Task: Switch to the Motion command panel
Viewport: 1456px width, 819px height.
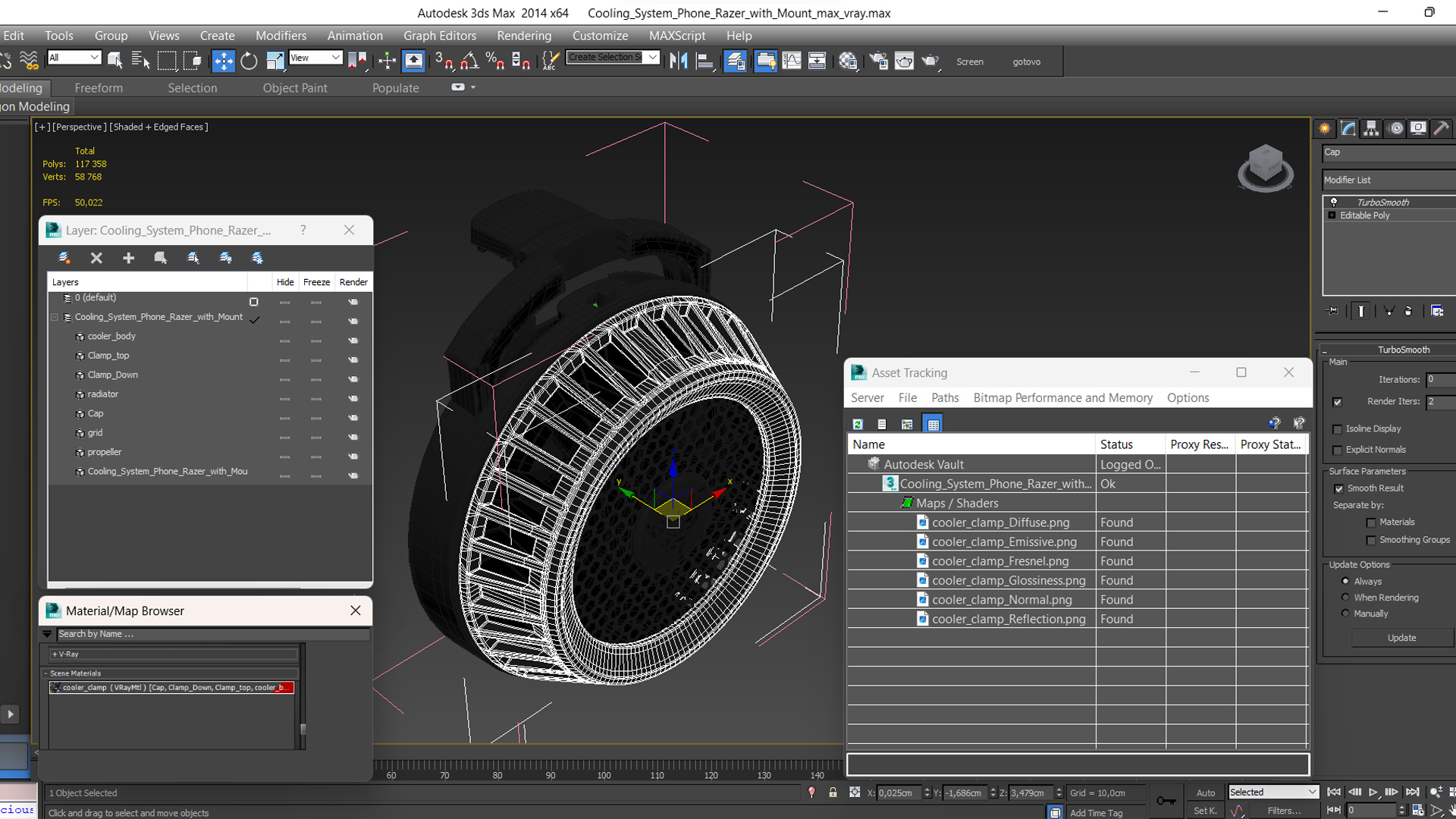Action: 1395,128
